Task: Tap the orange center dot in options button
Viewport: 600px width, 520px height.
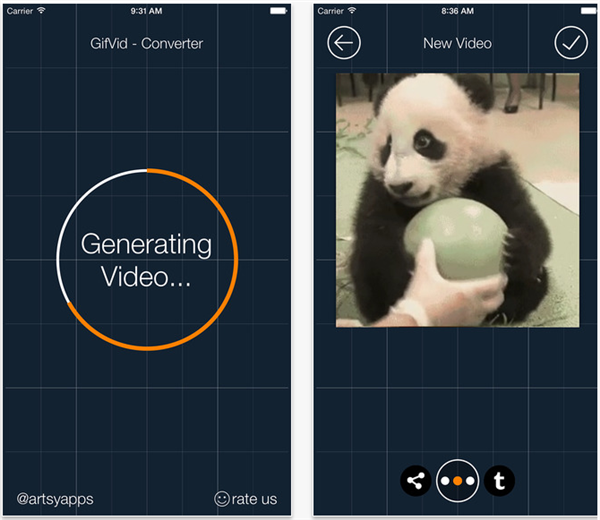Action: click(457, 481)
